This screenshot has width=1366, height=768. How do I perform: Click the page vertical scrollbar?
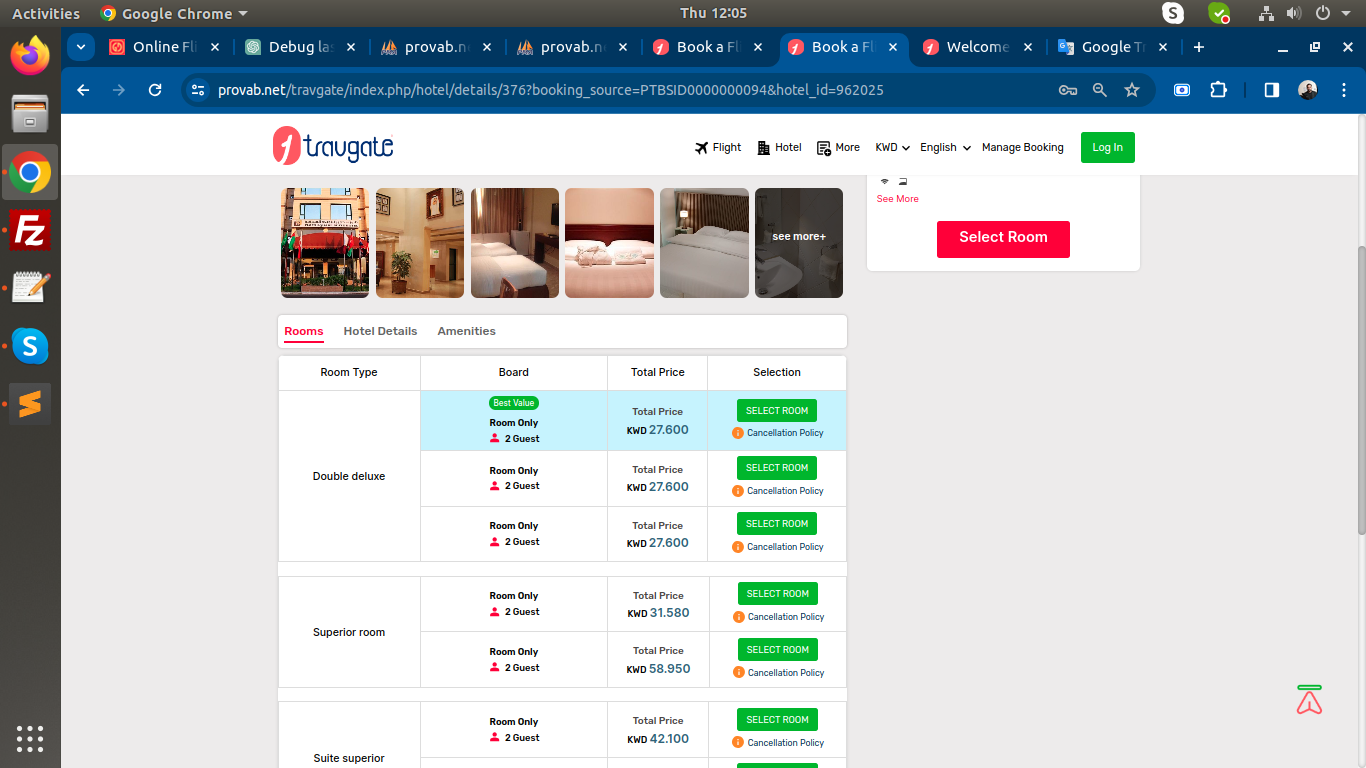click(1360, 390)
